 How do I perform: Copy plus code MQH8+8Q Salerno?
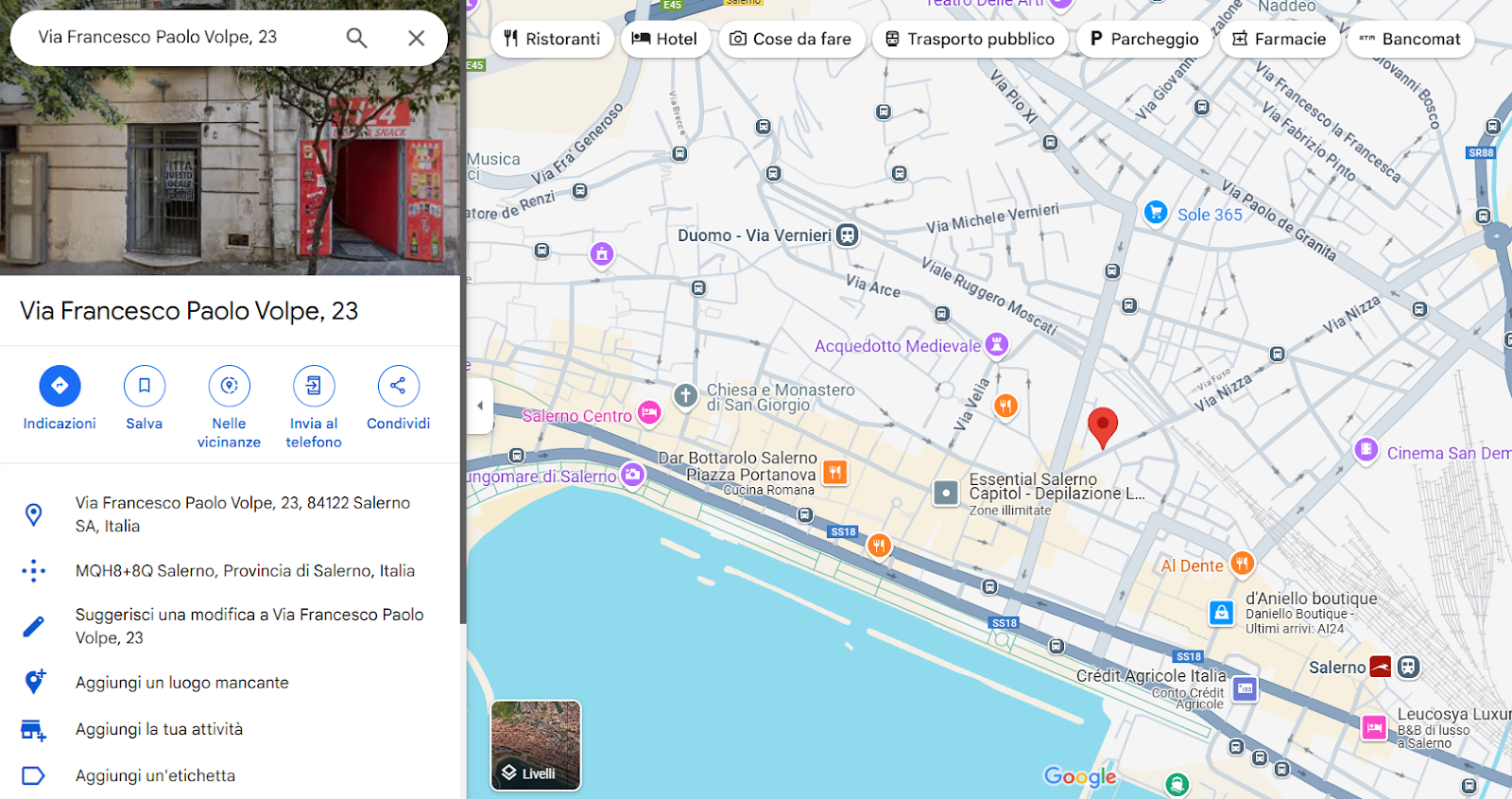point(230,571)
